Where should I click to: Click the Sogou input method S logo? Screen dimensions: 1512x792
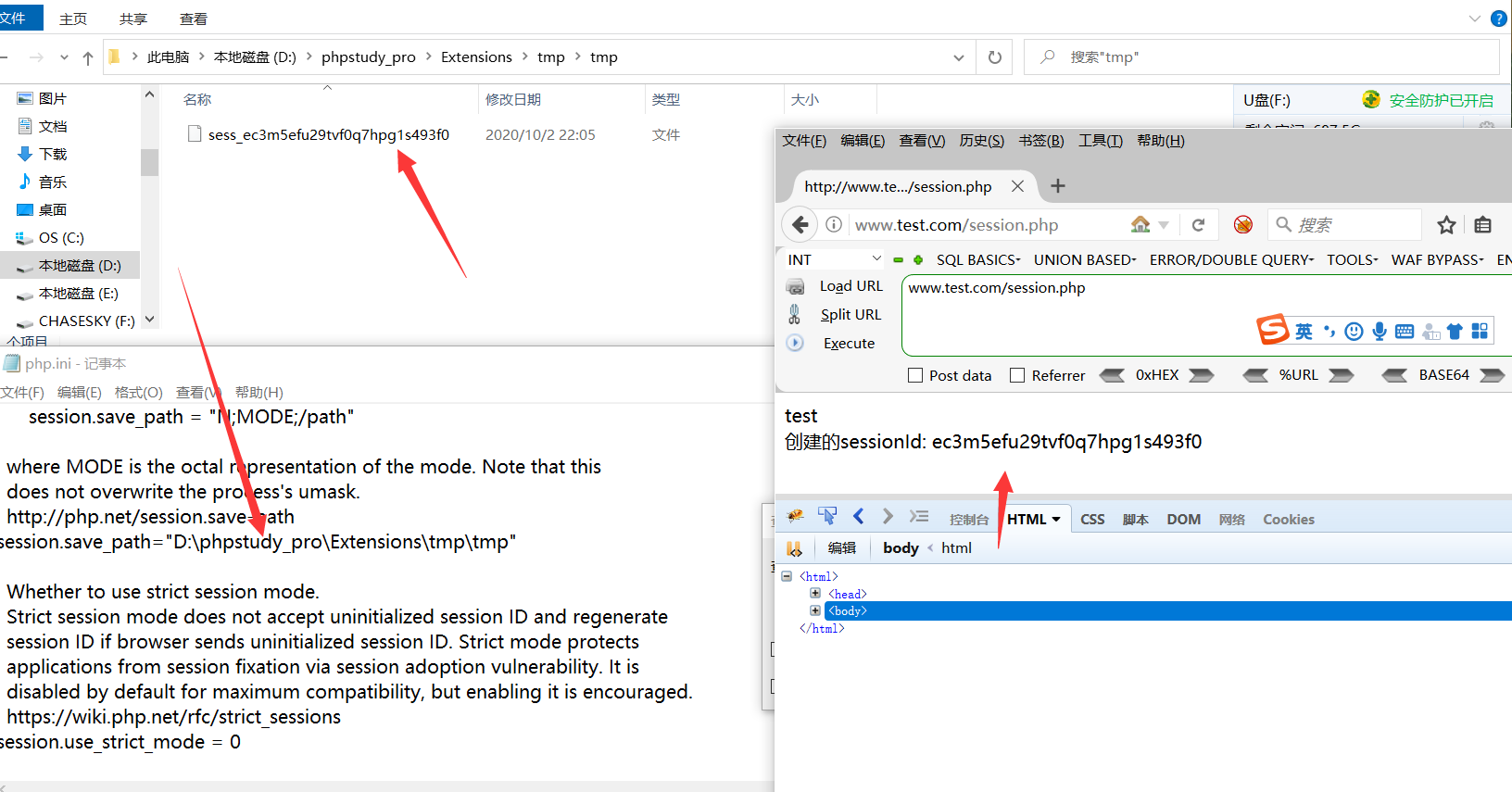(x=1273, y=330)
